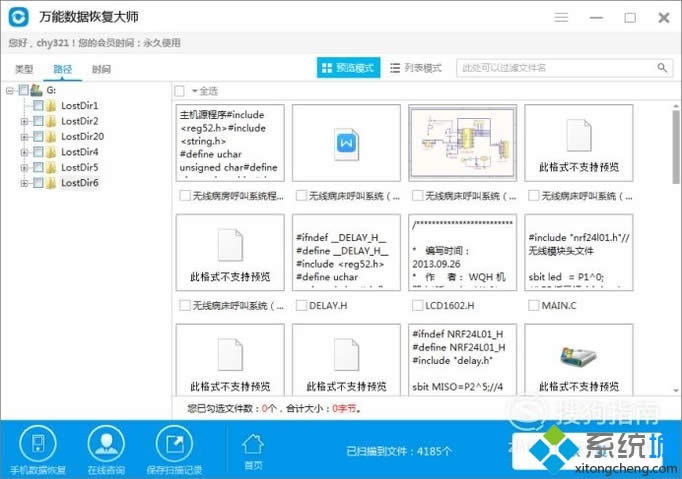Image resolution: width=682 pixels, height=479 pixels.
Task: Click the search magnifier icon
Action: click(662, 68)
